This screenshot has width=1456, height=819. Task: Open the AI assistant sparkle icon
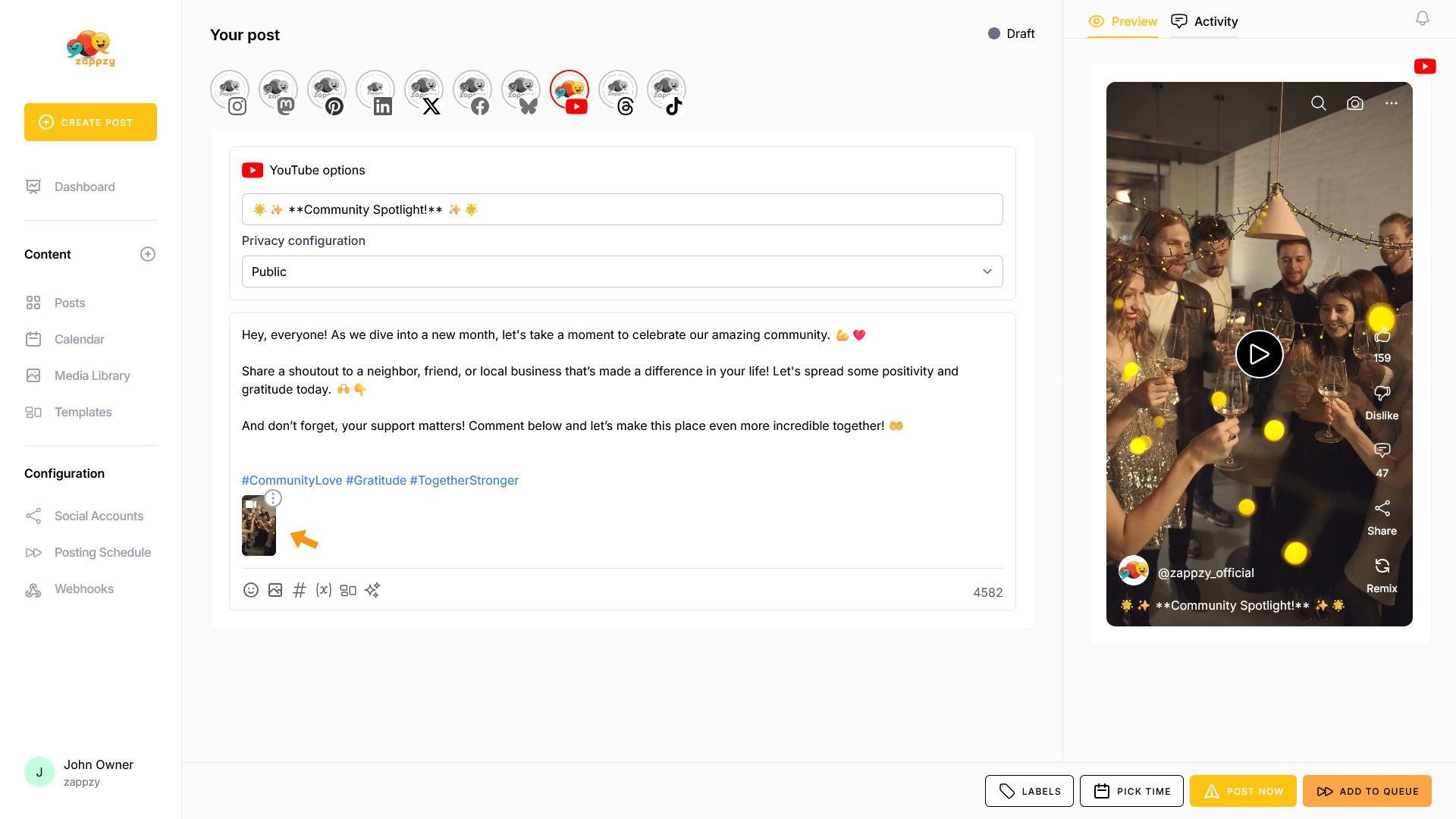pyautogui.click(x=372, y=590)
